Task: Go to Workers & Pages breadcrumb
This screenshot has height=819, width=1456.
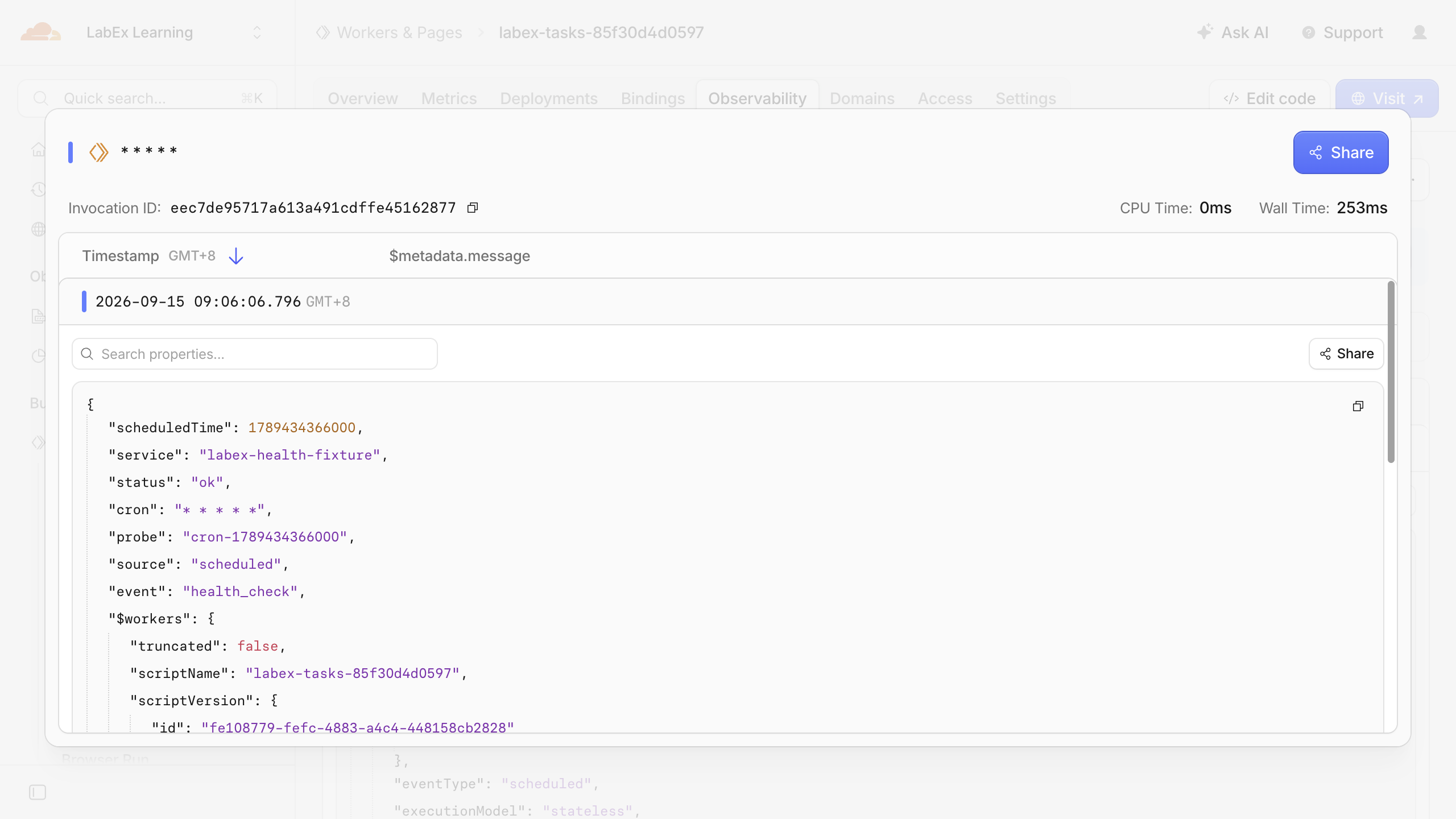Action: point(399,32)
